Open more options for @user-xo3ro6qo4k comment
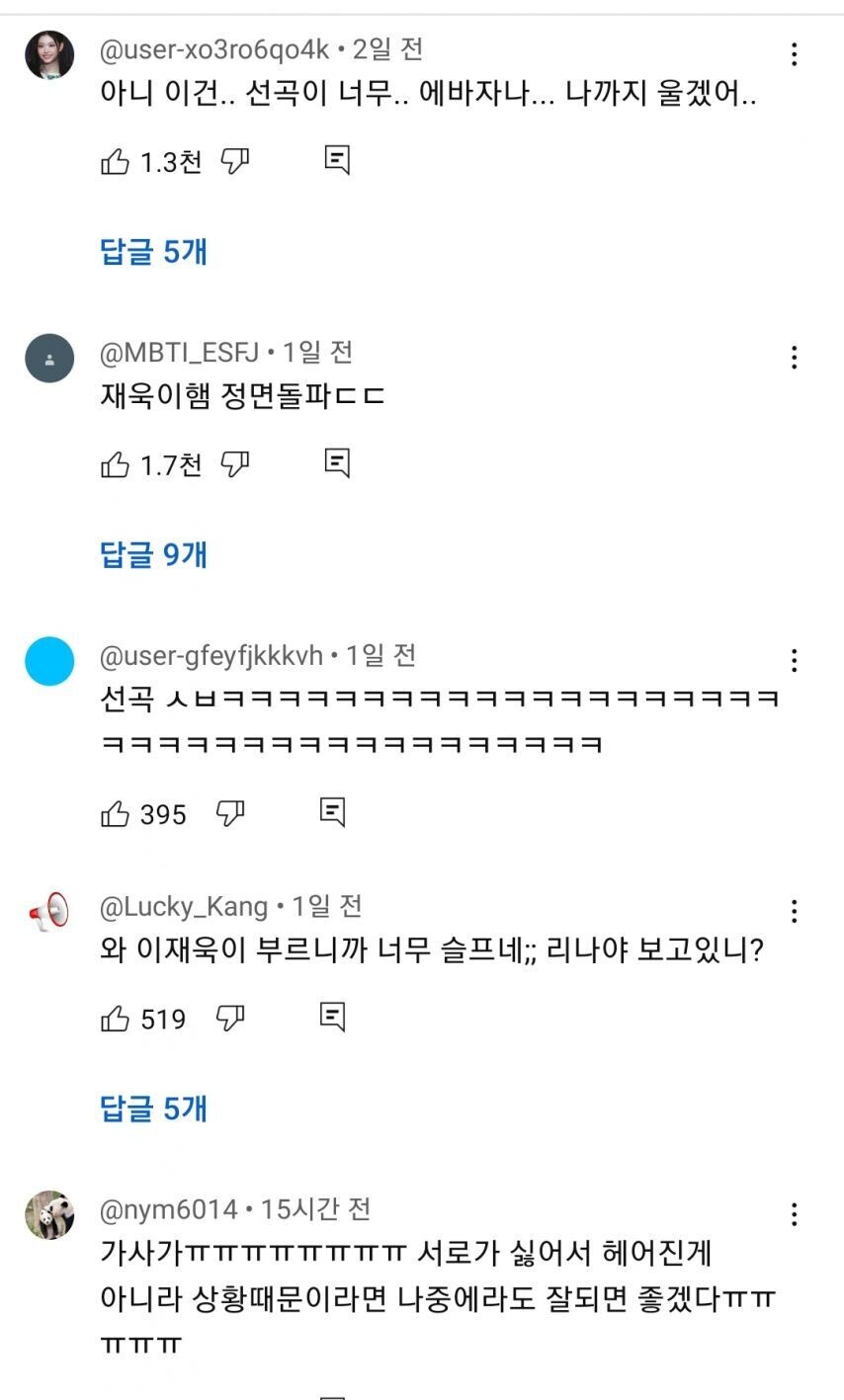844x1400 pixels. coord(794,54)
